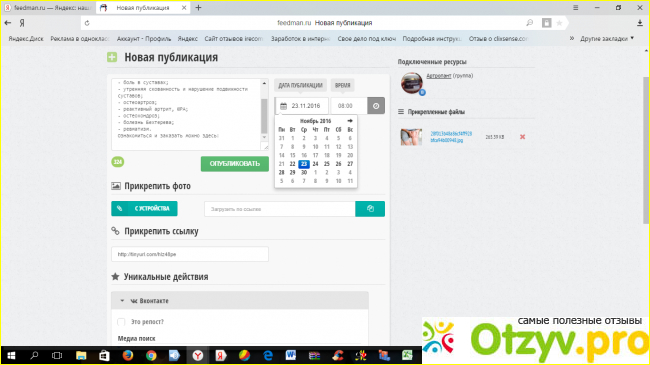The height and width of the screenshot is (365, 650).
Task: Click the clock icon beside the time field
Action: tap(376, 106)
